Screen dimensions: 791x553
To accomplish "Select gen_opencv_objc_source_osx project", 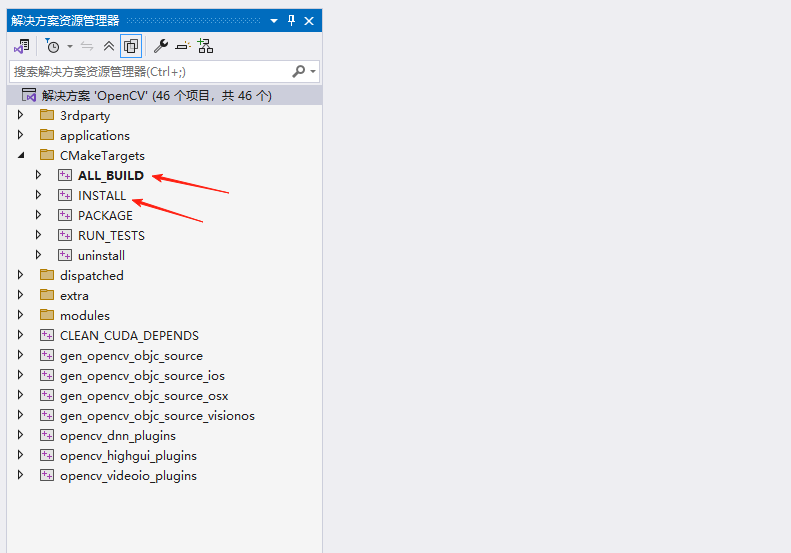I will (x=144, y=396).
